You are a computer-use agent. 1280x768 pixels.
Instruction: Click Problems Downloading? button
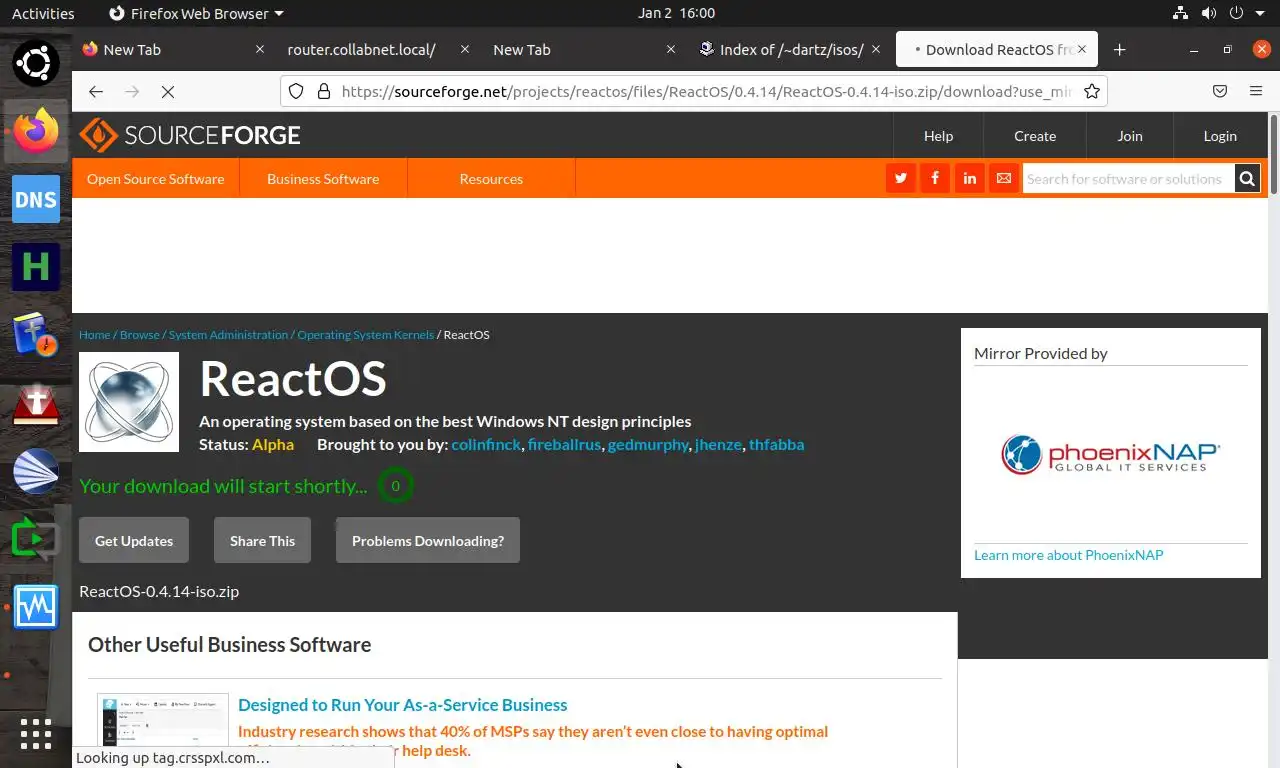click(428, 540)
